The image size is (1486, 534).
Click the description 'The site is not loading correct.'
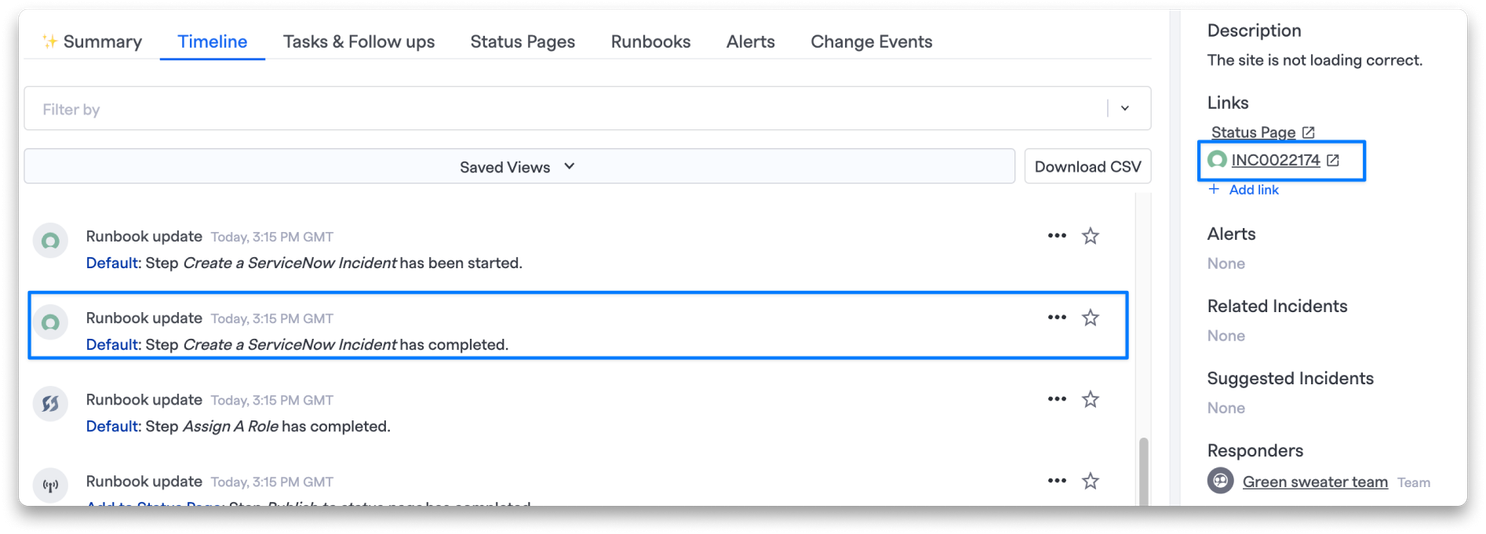(x=1315, y=60)
